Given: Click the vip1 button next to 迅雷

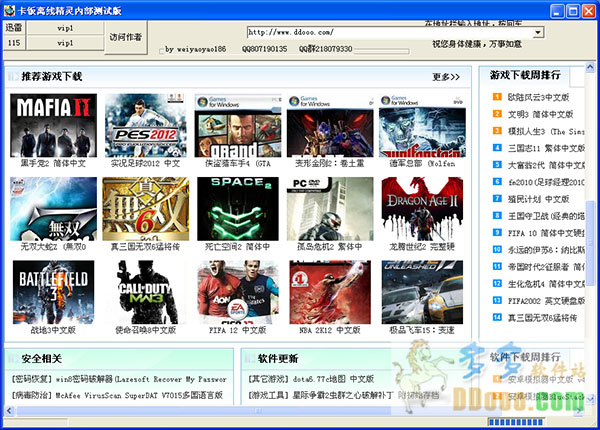Looking at the screenshot, I should (65, 28).
